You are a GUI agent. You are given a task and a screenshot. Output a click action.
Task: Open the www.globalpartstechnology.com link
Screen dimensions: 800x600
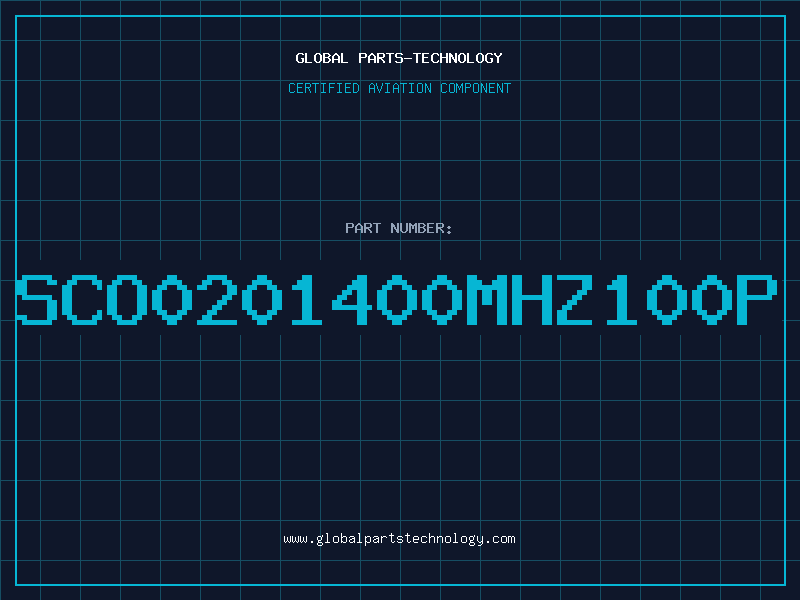click(399, 539)
